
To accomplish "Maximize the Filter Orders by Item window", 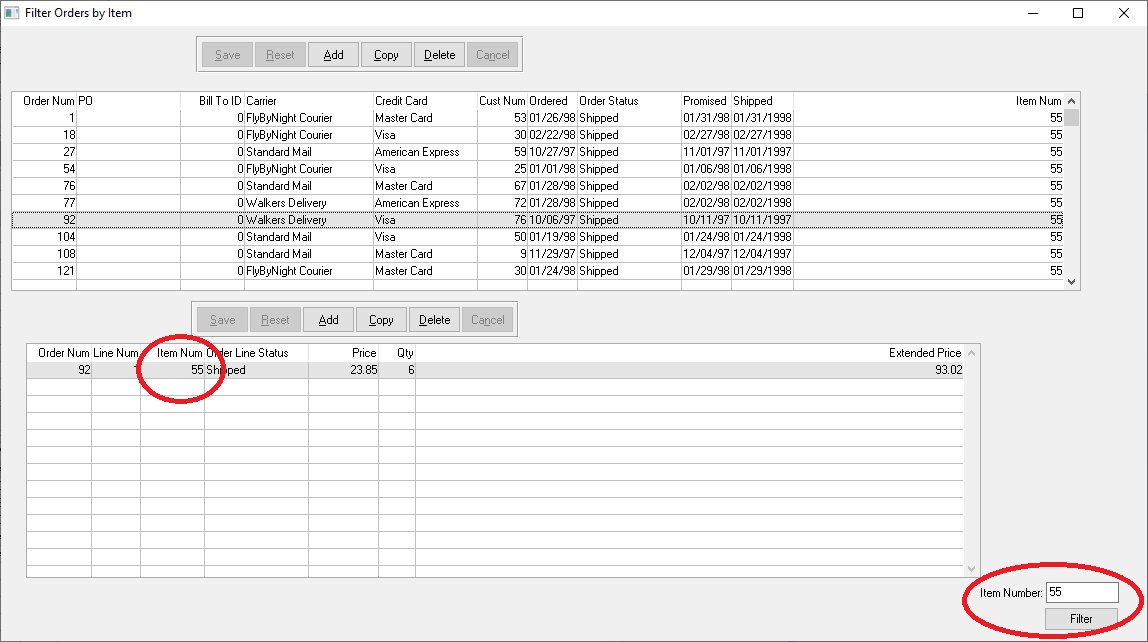I will click(1078, 13).
